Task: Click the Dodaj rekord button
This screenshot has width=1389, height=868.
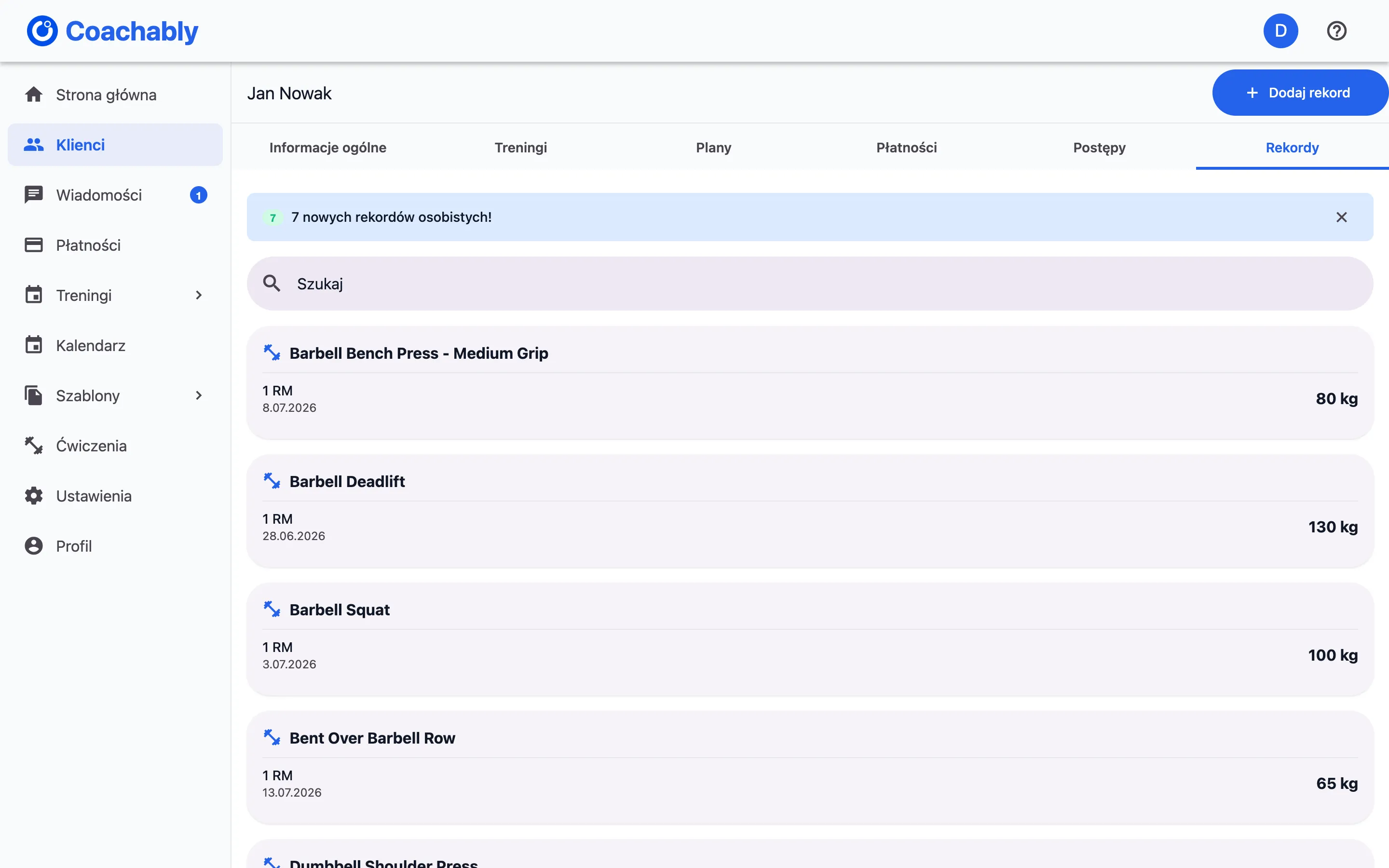Action: click(x=1300, y=93)
